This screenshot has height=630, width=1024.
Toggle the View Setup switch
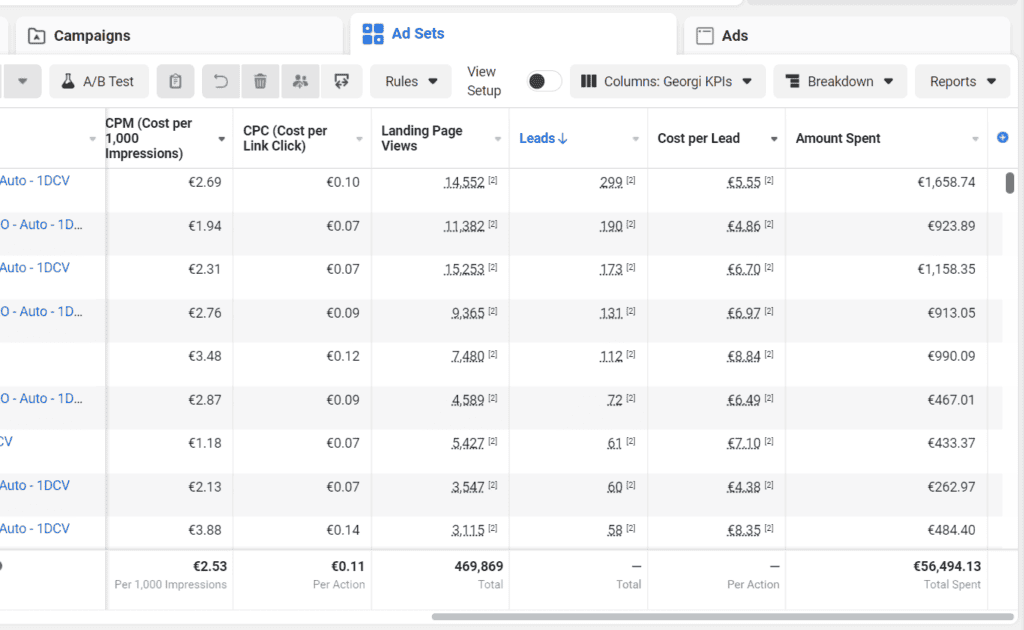pos(544,82)
